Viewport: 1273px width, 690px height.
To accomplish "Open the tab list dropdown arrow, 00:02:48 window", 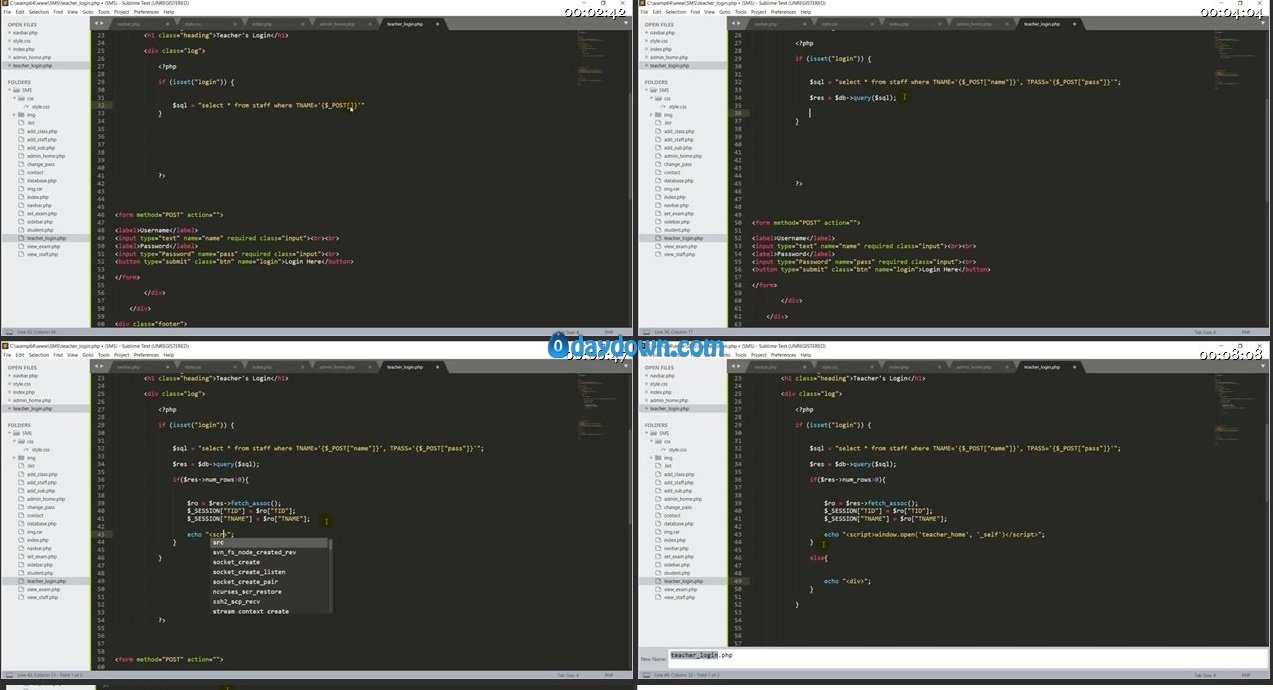I will click(x=627, y=23).
